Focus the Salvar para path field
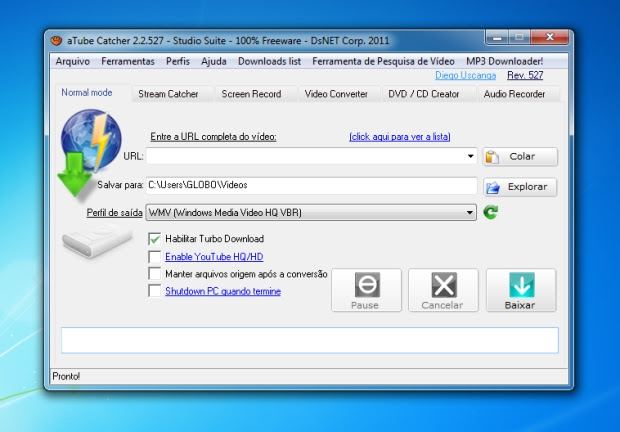This screenshot has height=432, width=620. [x=312, y=185]
